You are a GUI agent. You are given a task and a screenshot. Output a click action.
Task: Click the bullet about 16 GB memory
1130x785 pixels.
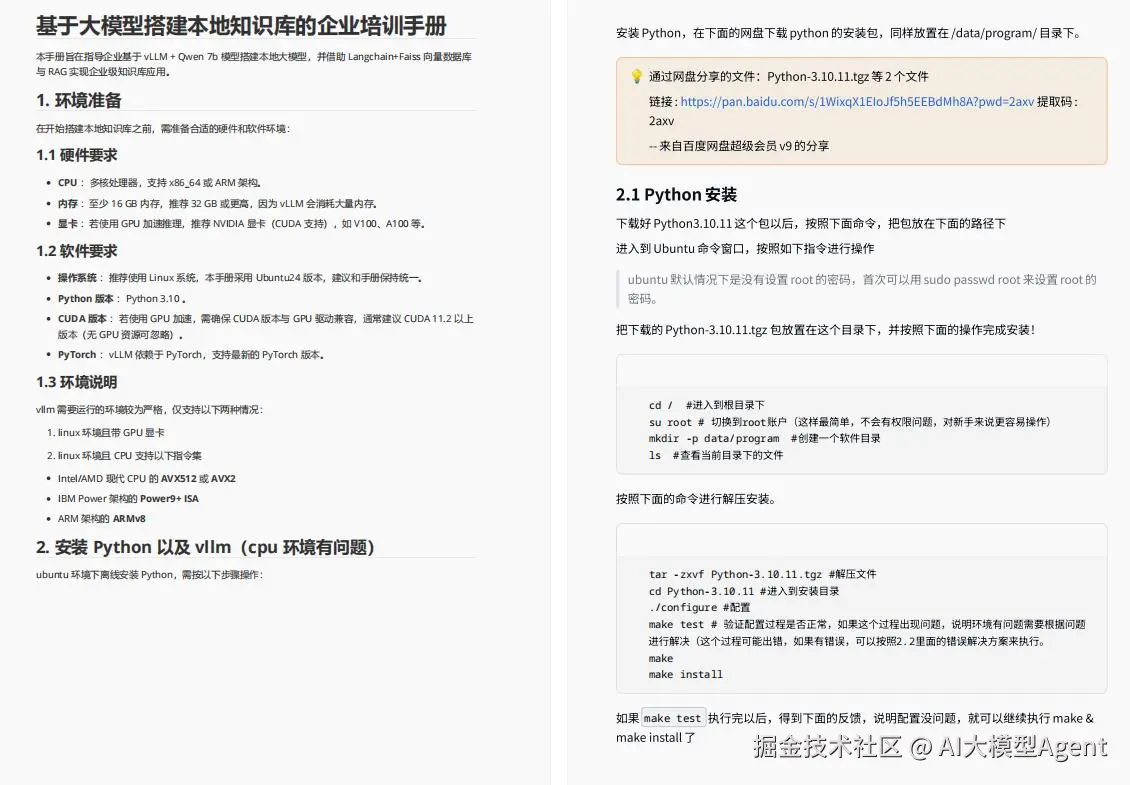click(217, 204)
